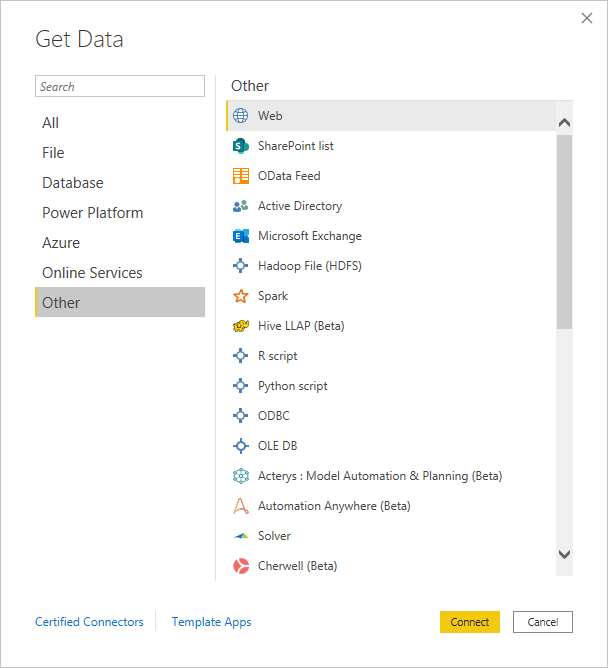Click the Active Directory people icon

tap(241, 206)
